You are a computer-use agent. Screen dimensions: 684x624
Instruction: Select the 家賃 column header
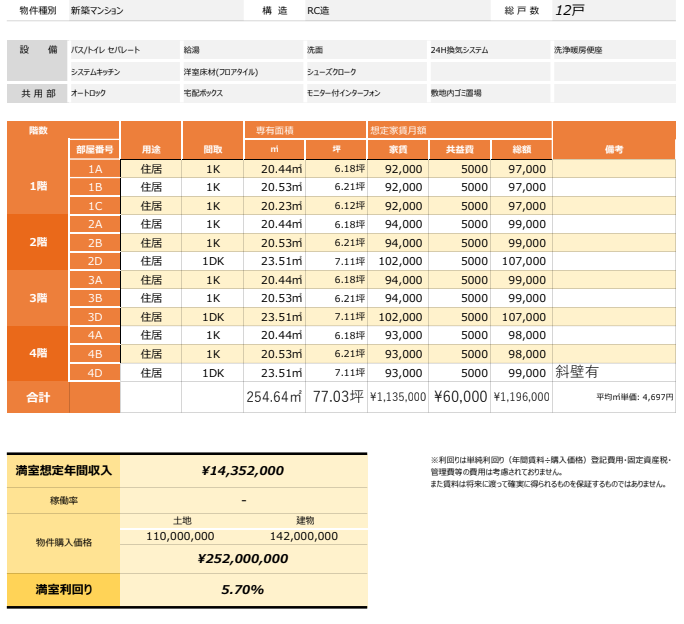click(x=398, y=149)
